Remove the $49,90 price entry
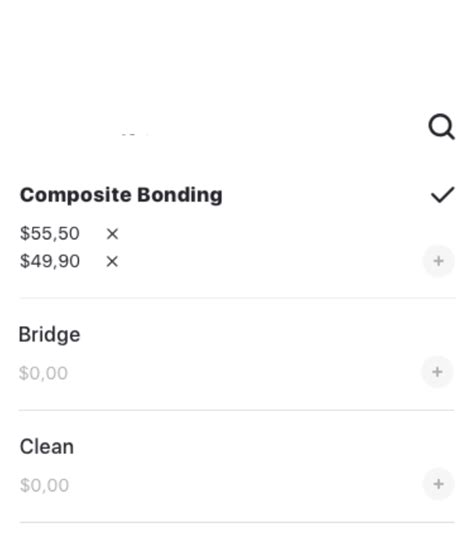The width and height of the screenshot is (474, 541). [112, 262]
